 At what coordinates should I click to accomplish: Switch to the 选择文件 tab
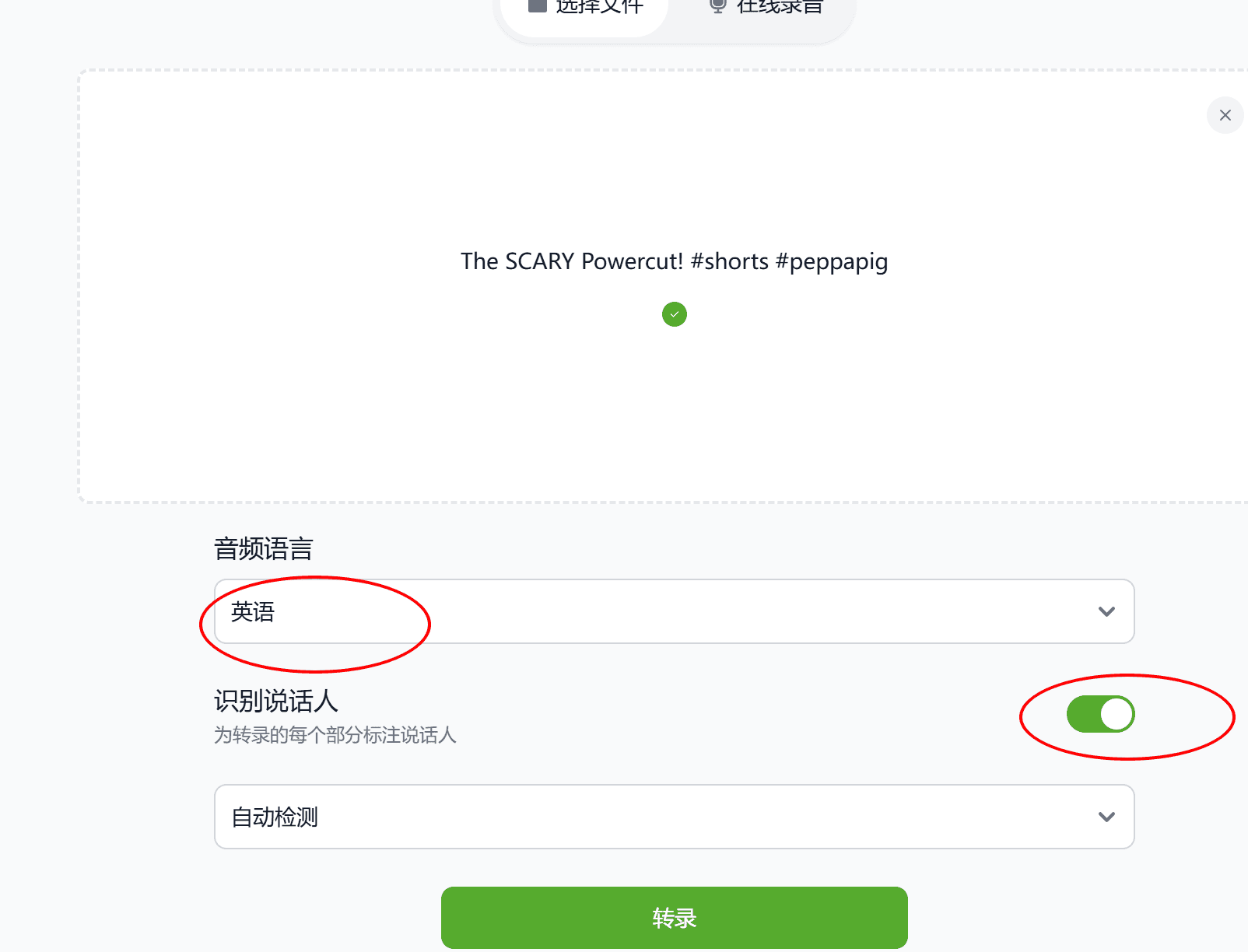pos(599,7)
